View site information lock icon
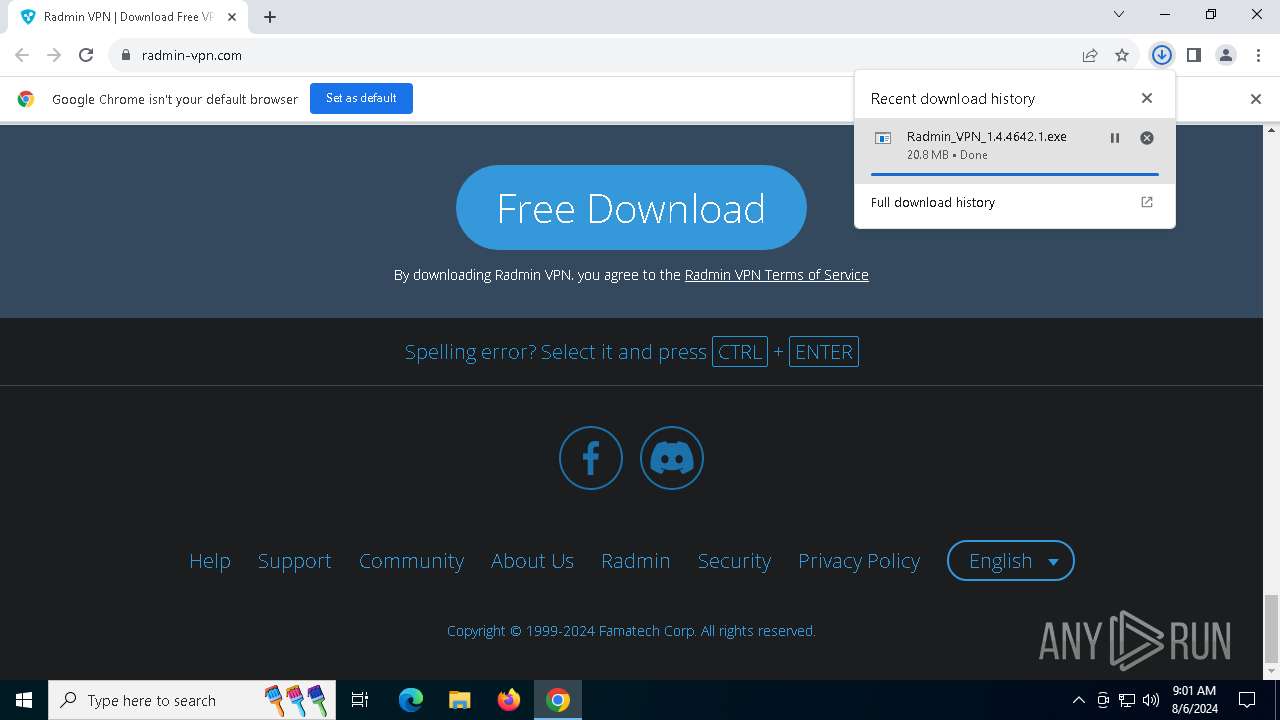The width and height of the screenshot is (1280, 720). pos(126,55)
